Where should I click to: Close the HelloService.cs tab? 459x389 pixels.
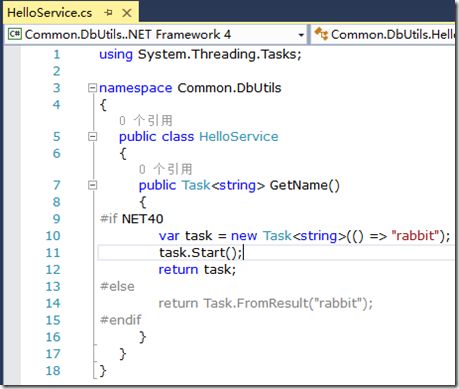pyautogui.click(x=127, y=13)
